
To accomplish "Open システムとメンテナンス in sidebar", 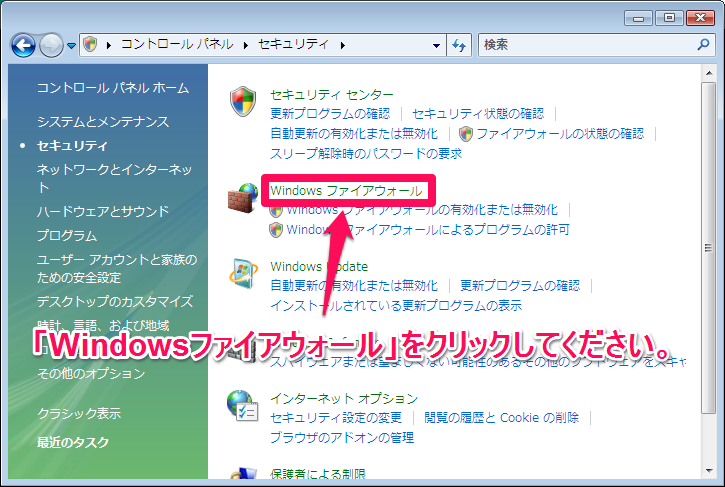I will coord(103,122).
